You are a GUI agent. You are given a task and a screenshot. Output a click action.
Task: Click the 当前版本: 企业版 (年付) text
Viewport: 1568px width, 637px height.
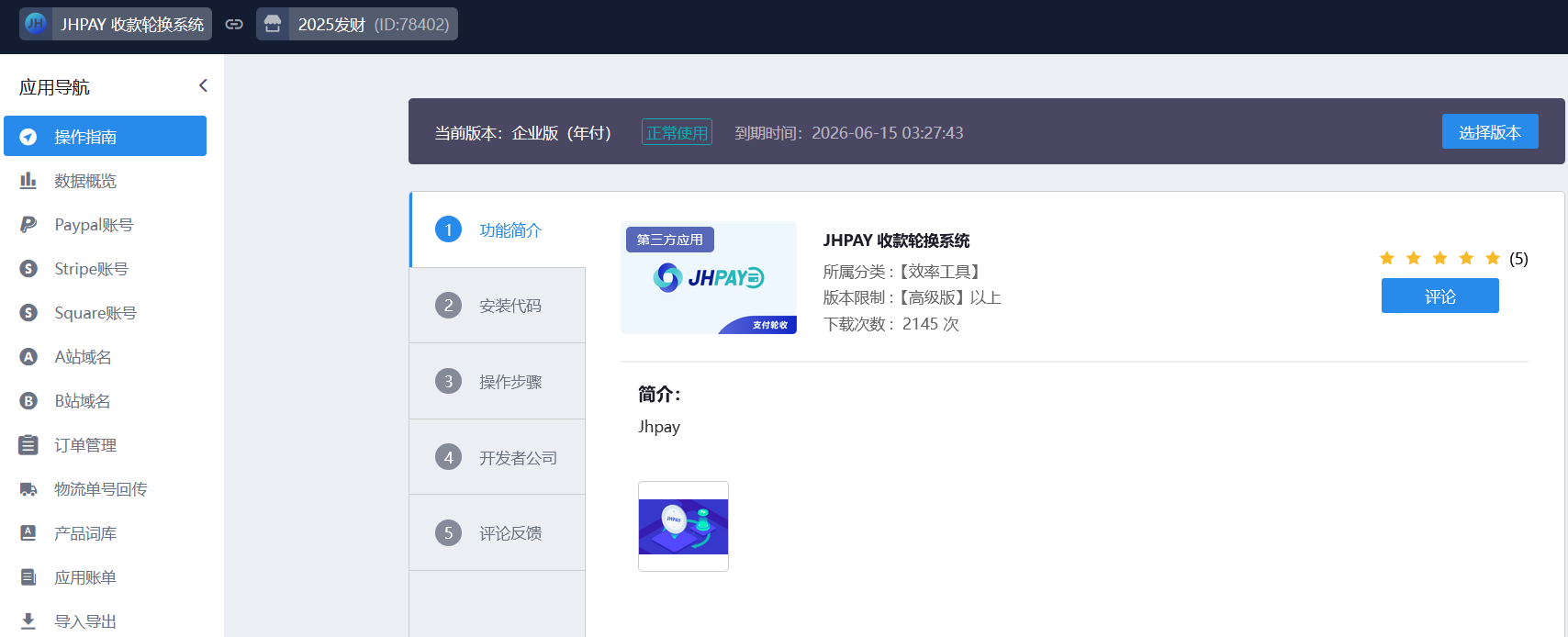click(523, 133)
